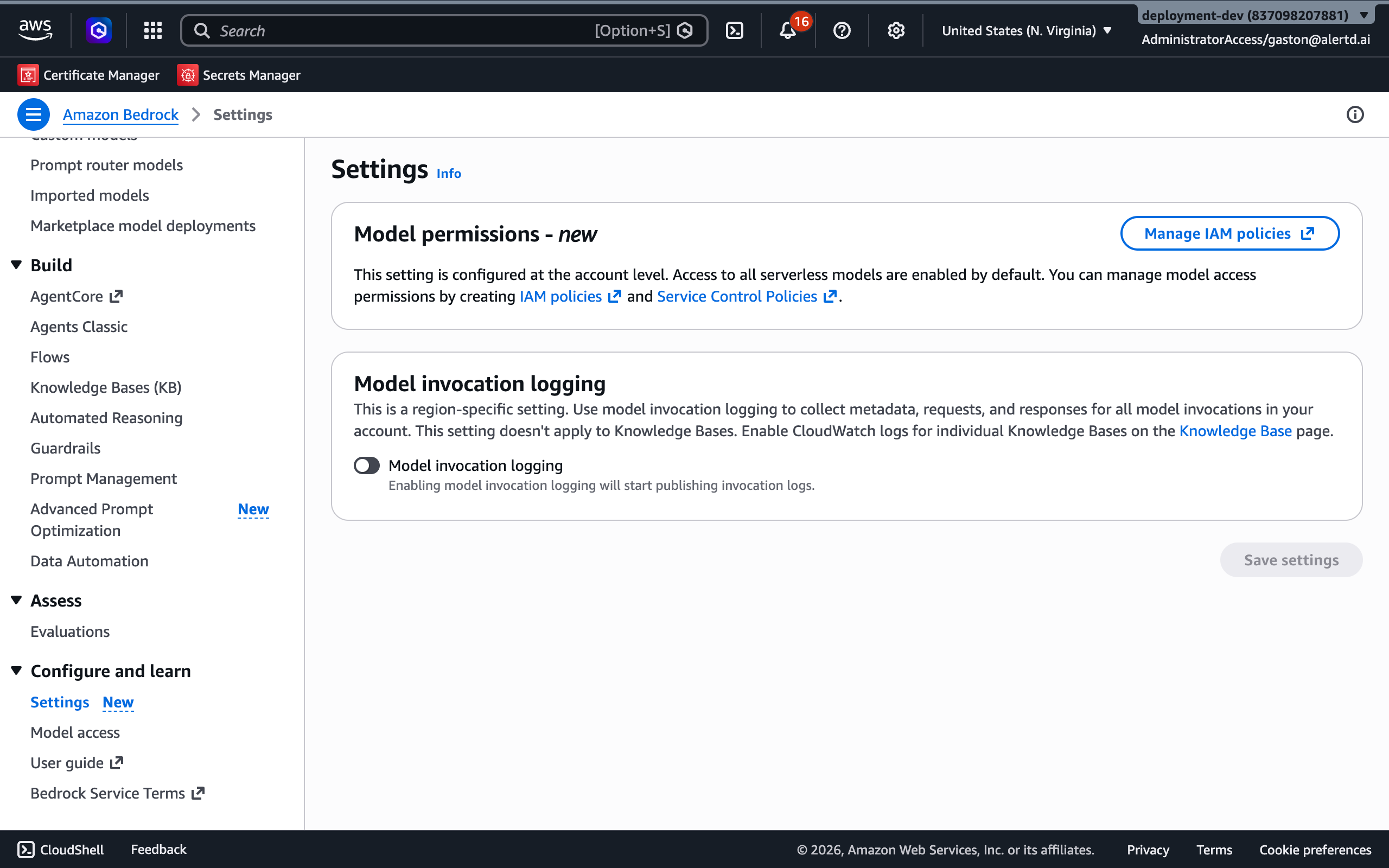Open Automated Reasoning page
The height and width of the screenshot is (868, 1389).
(107, 418)
